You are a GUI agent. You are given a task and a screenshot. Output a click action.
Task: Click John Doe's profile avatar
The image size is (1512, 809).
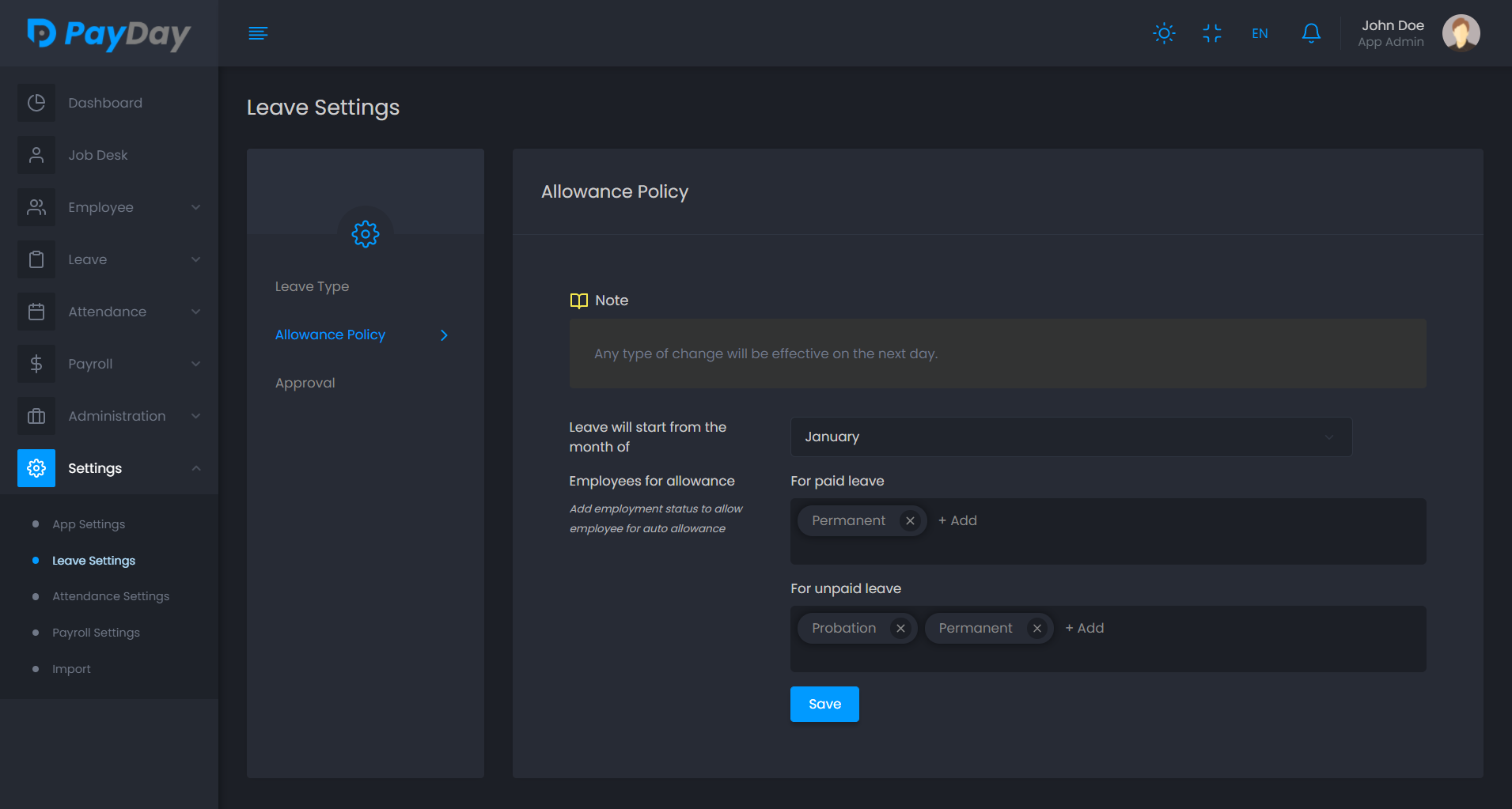click(x=1461, y=33)
